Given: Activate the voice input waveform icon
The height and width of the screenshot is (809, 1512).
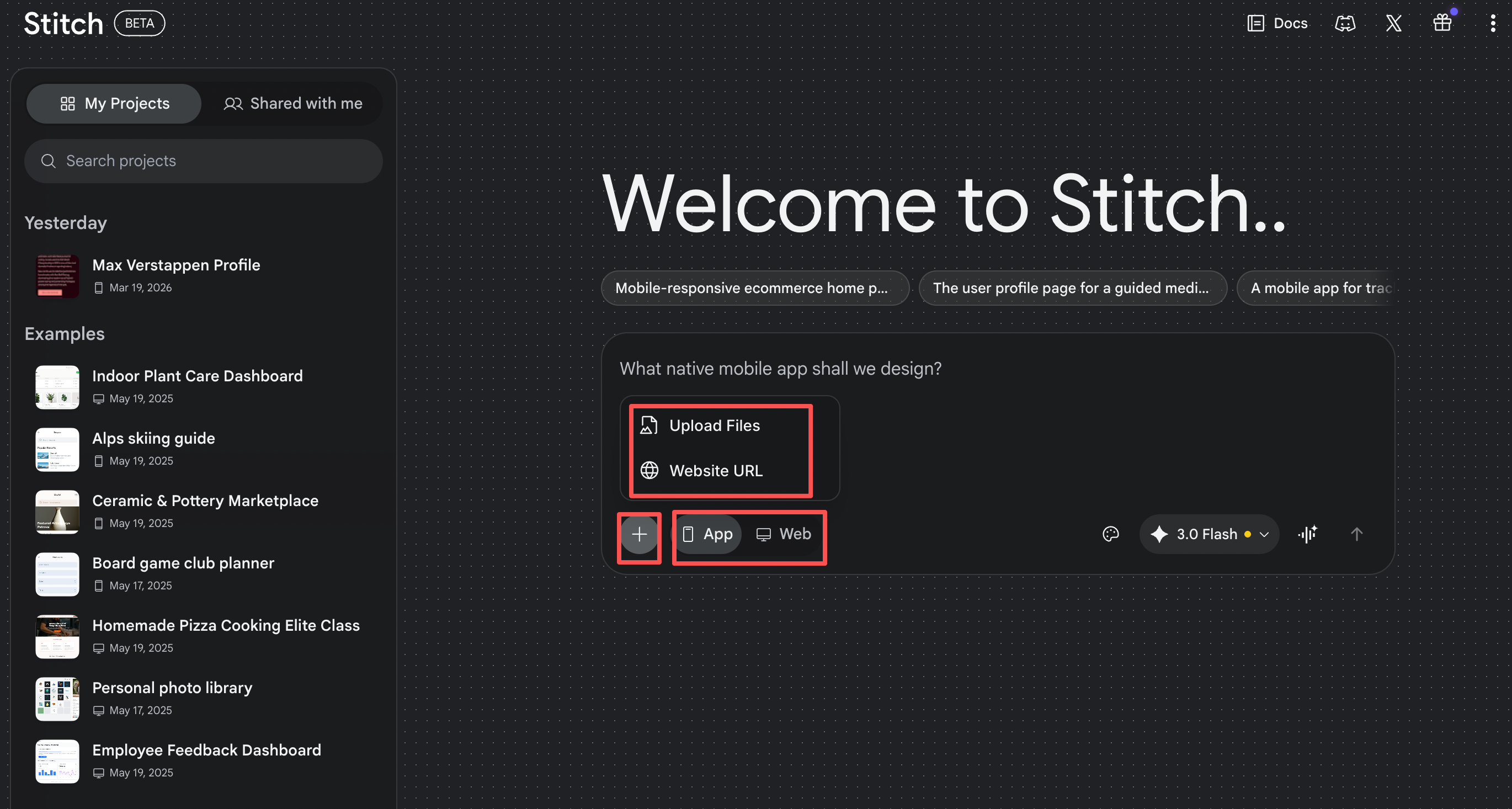Looking at the screenshot, I should [1307, 534].
